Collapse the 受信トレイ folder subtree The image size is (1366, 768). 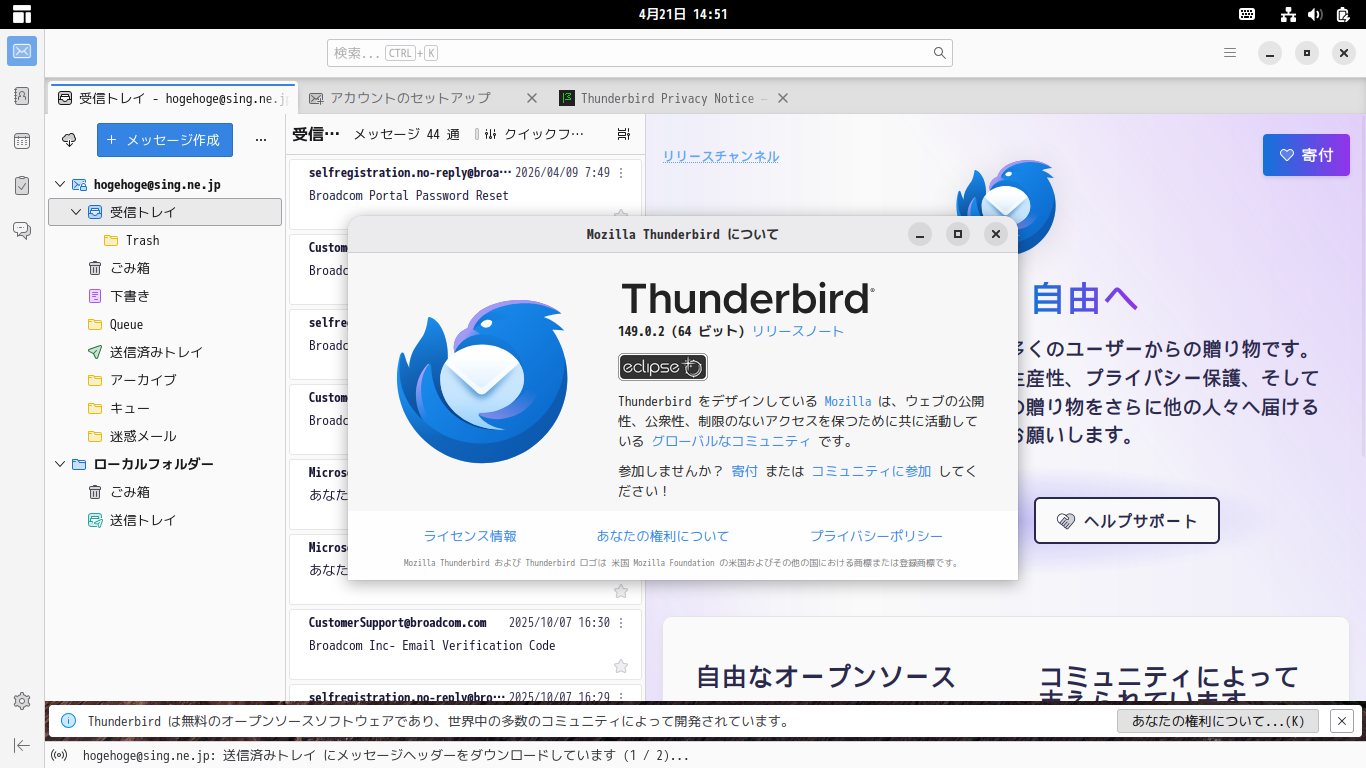click(x=76, y=212)
